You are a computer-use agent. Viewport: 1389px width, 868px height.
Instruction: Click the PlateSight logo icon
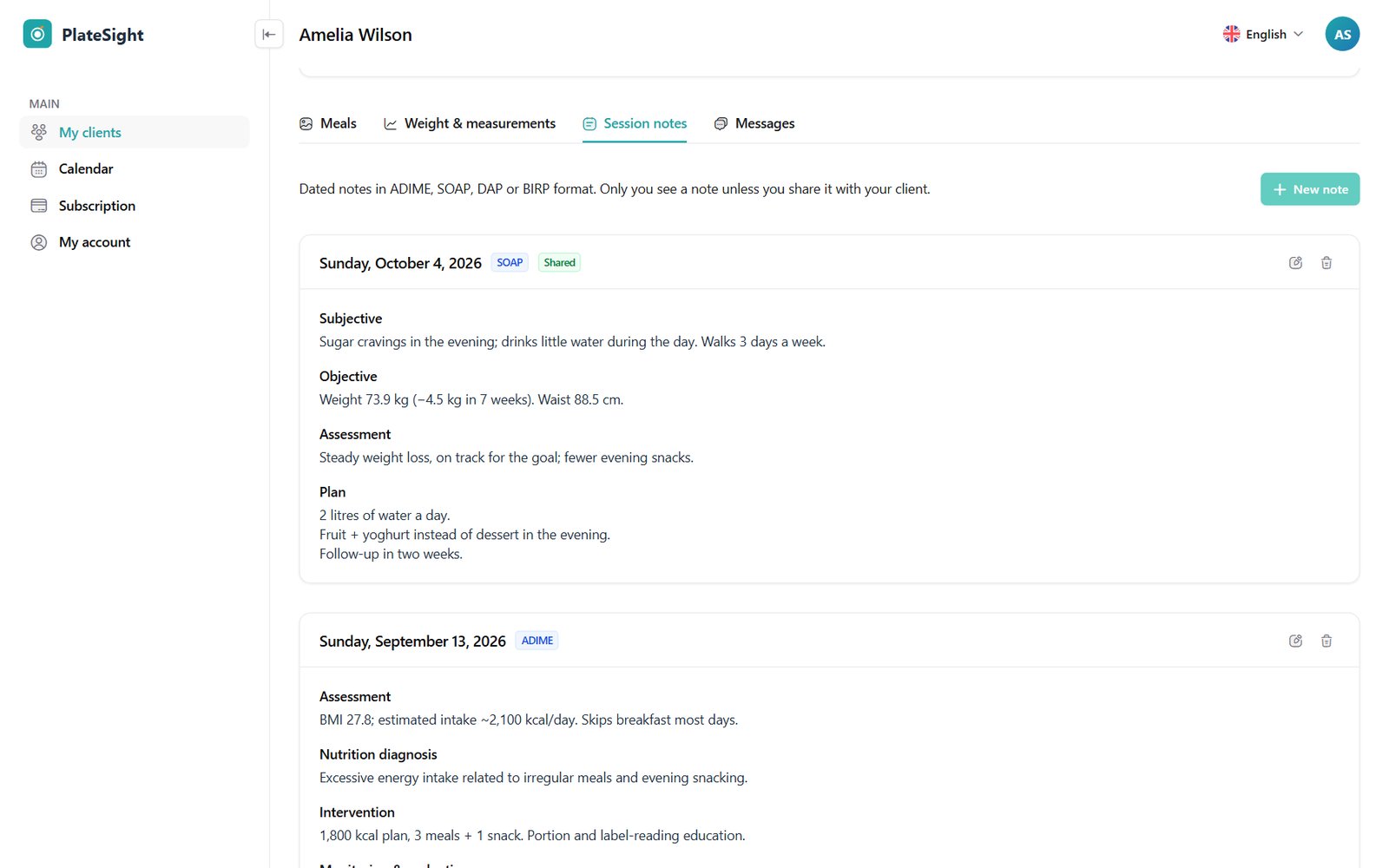click(x=37, y=34)
